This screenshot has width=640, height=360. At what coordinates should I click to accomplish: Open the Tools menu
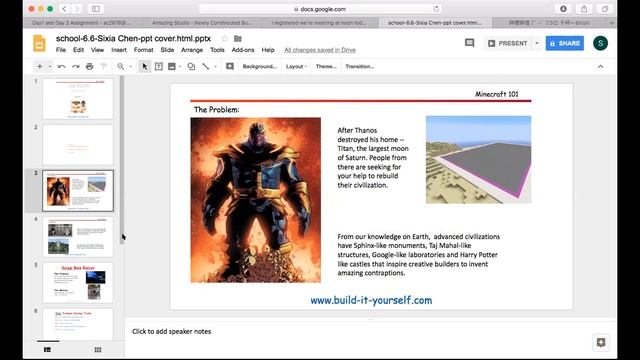(x=217, y=50)
